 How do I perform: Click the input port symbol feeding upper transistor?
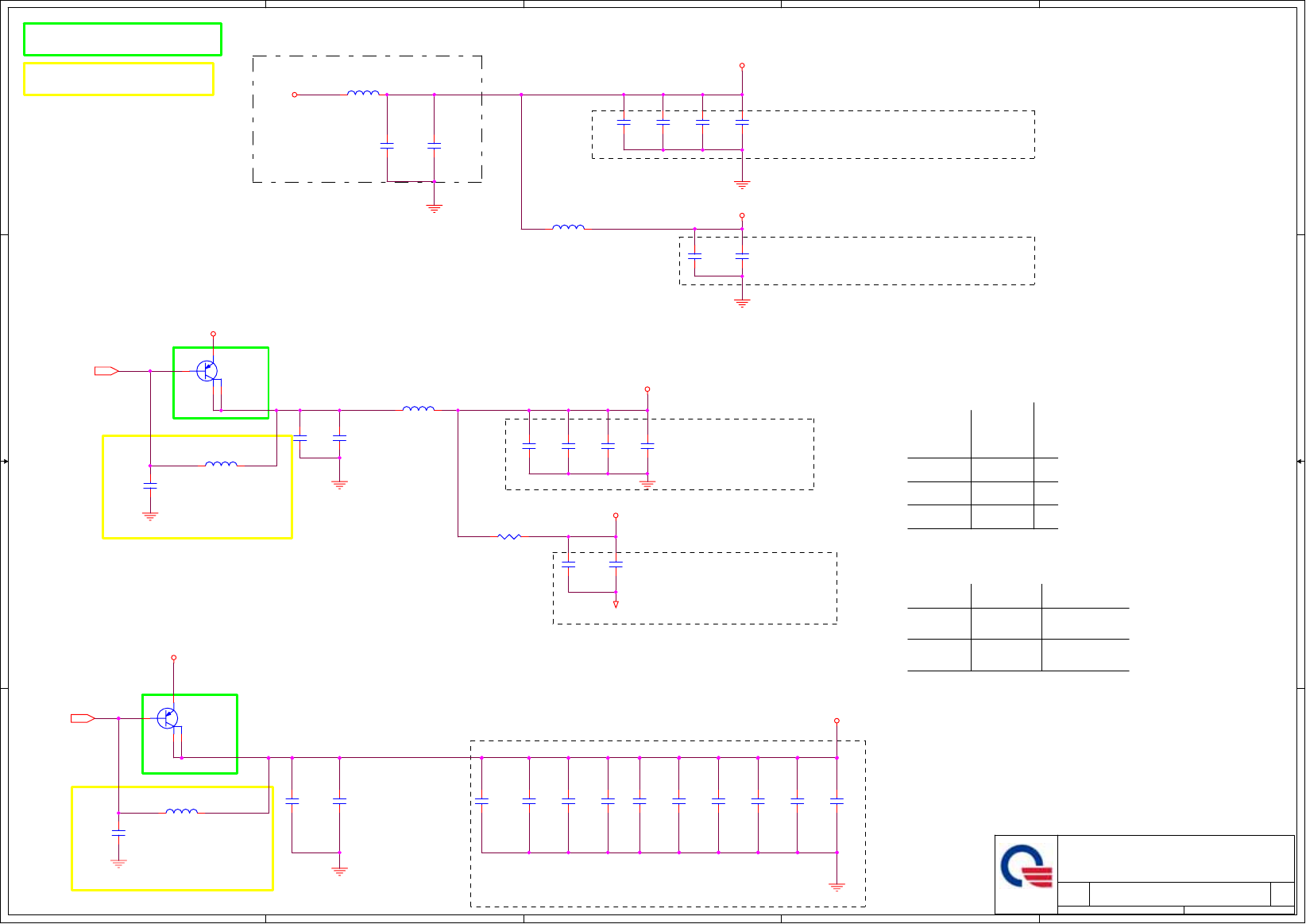(106, 371)
